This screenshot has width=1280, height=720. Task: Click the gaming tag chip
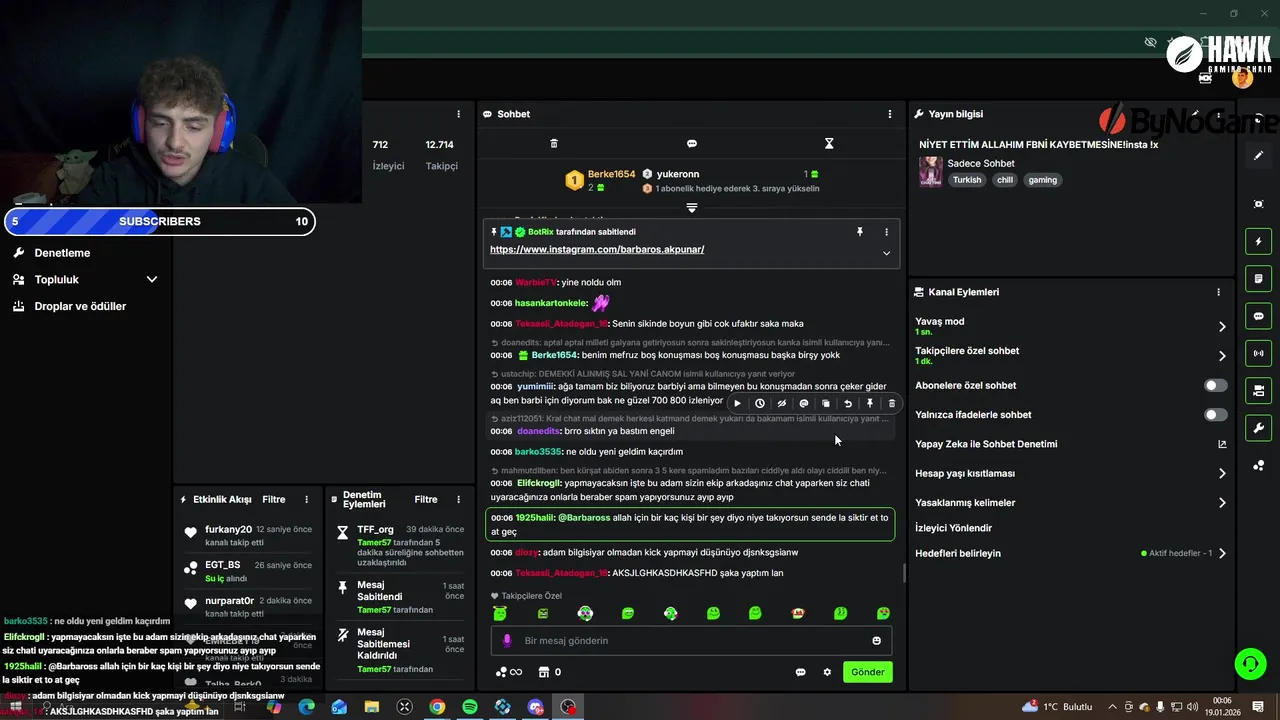coord(1042,180)
